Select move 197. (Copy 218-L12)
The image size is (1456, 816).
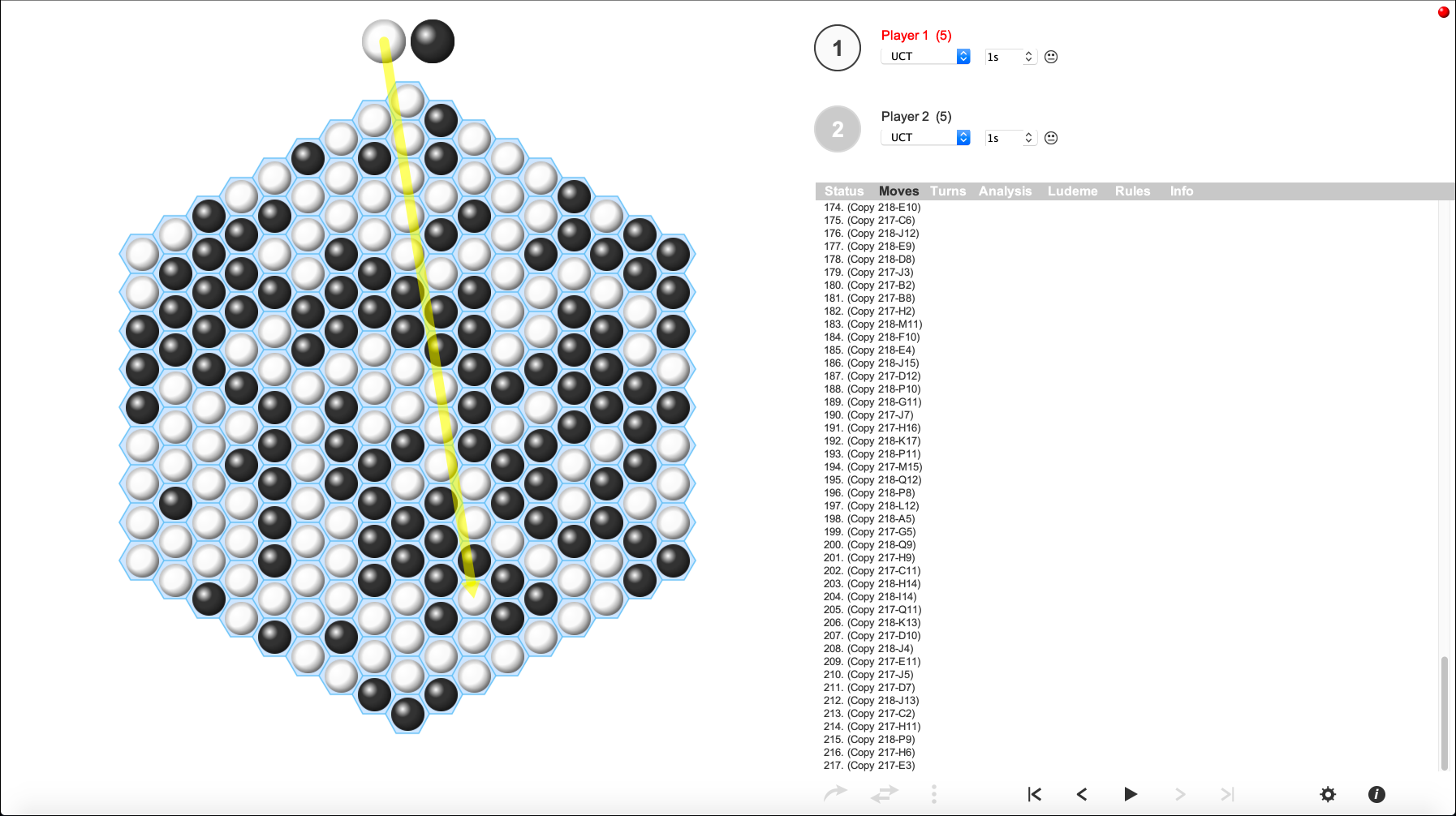(872, 506)
